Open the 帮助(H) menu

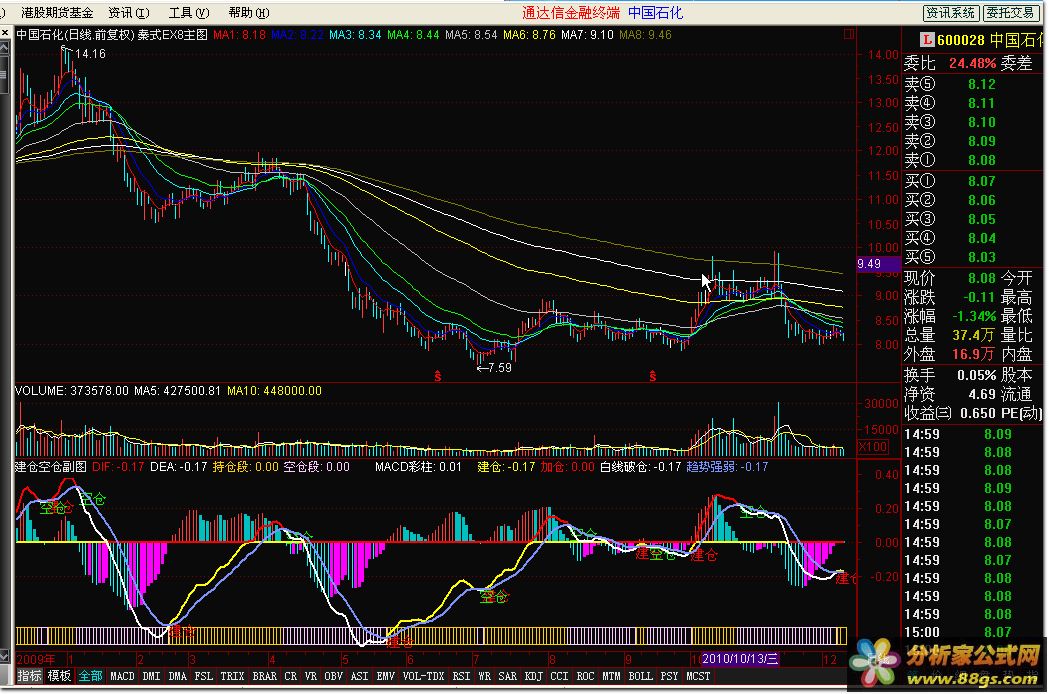(249, 13)
